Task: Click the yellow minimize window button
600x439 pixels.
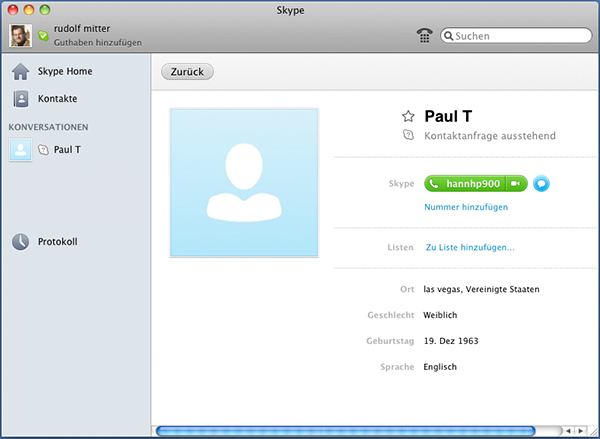Action: pyautogui.click(x=29, y=10)
